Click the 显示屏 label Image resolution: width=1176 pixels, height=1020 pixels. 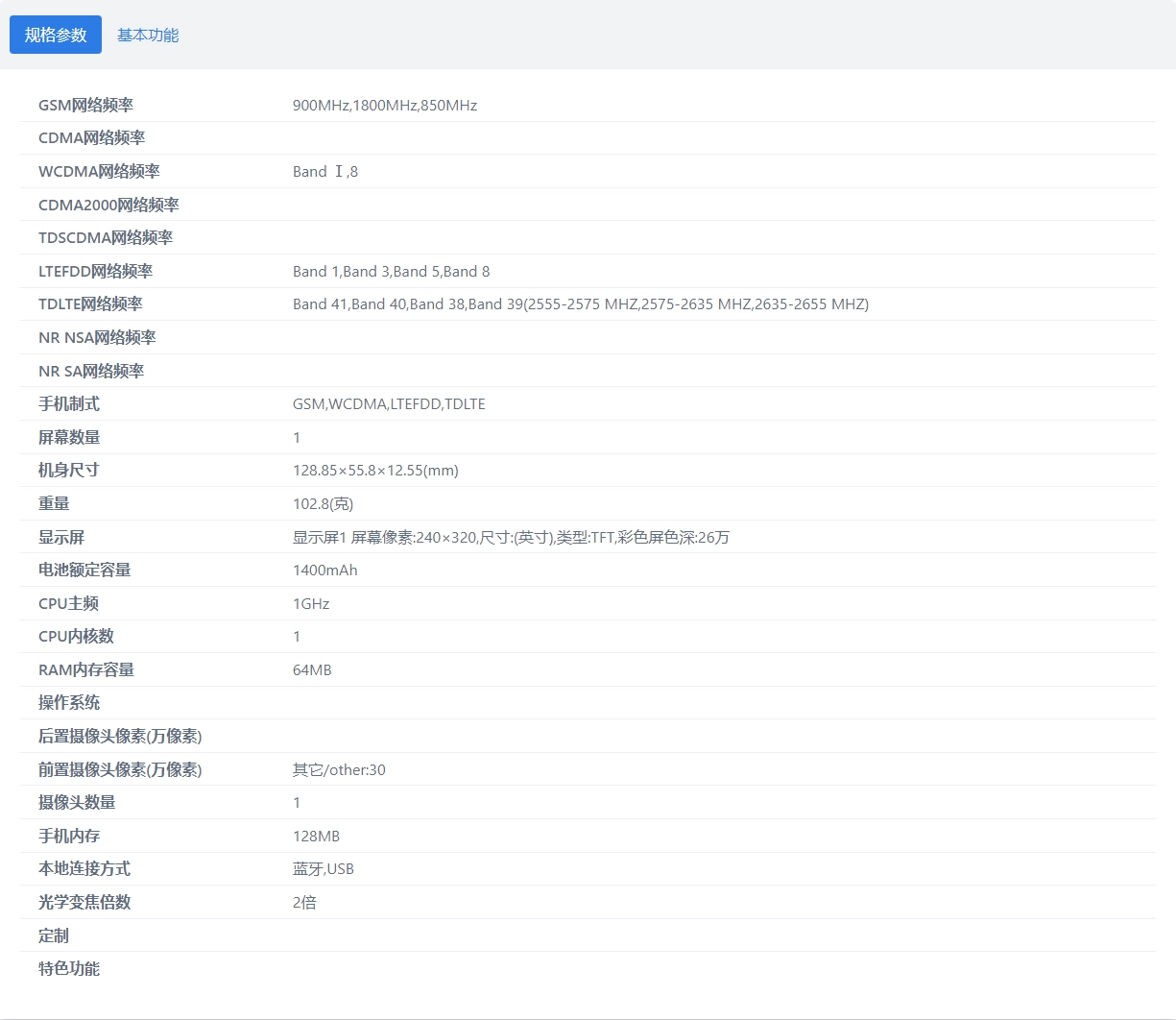pos(61,537)
